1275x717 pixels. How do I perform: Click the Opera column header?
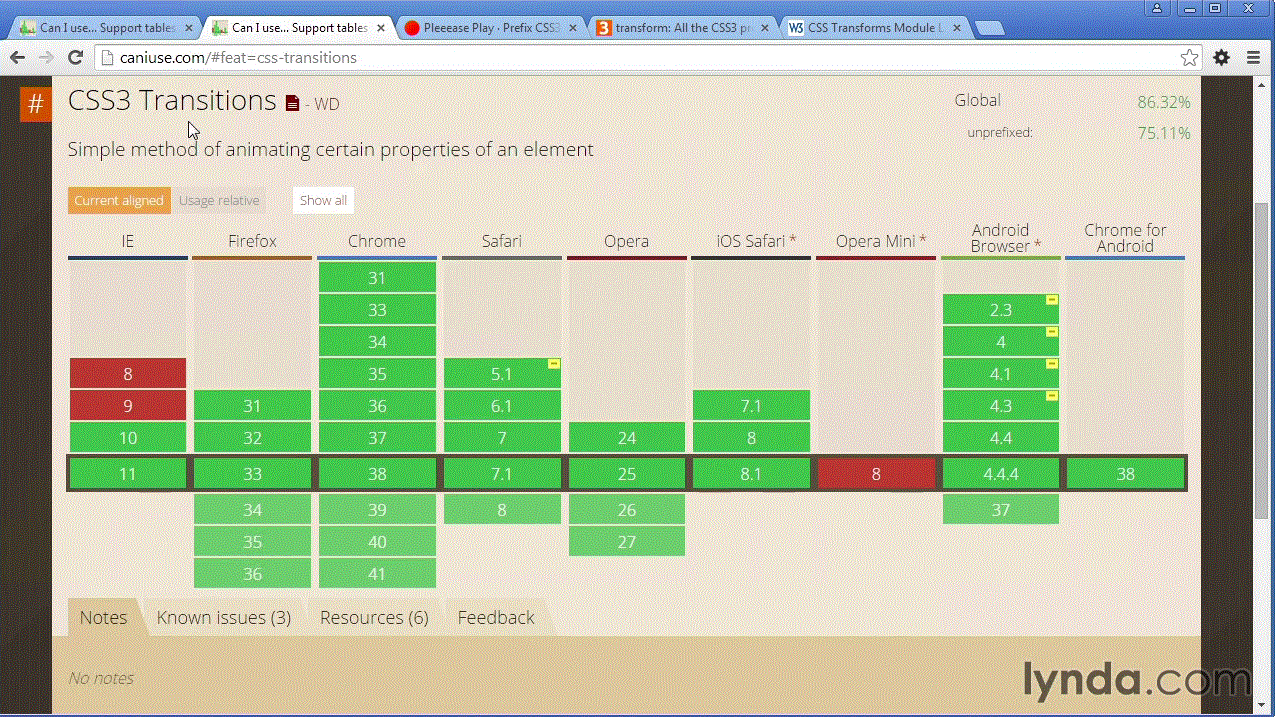(x=627, y=241)
